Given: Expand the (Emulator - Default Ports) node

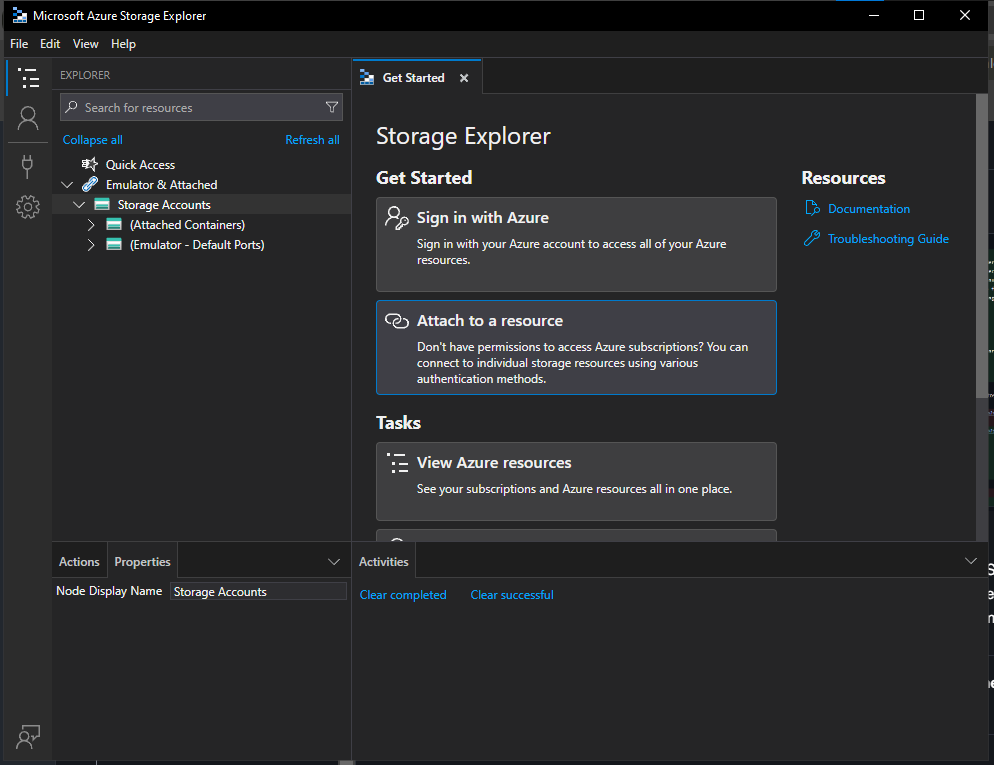Looking at the screenshot, I should [91, 245].
